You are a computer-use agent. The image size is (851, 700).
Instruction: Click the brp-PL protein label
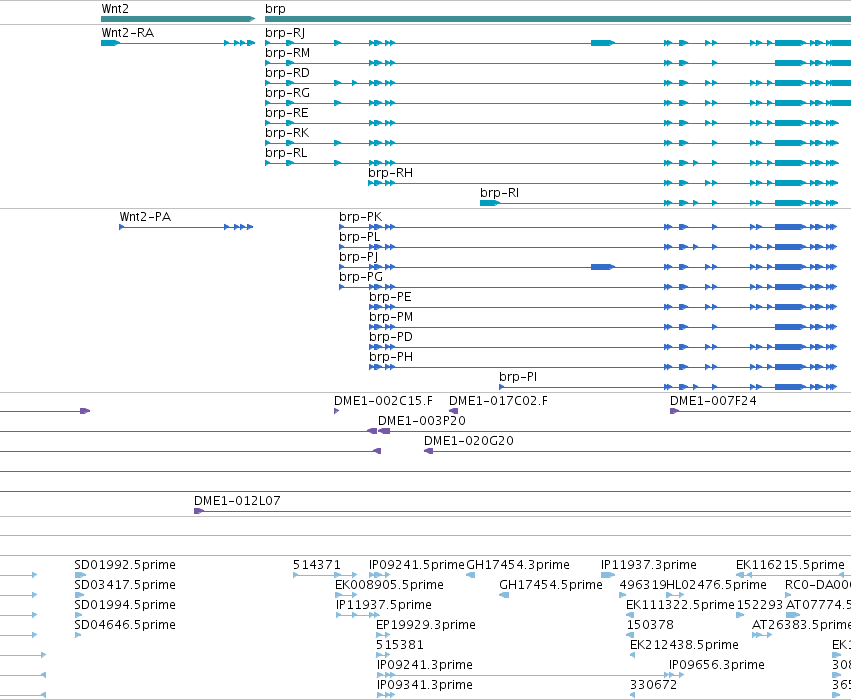point(359,237)
